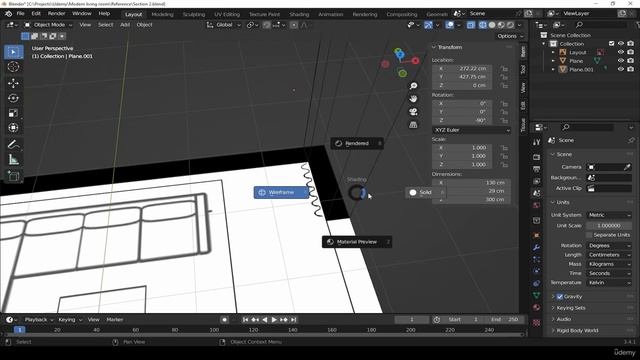Choose the Scale tool
Image resolution: width=640 pixels, height=360 pixels.
click(x=13, y=113)
